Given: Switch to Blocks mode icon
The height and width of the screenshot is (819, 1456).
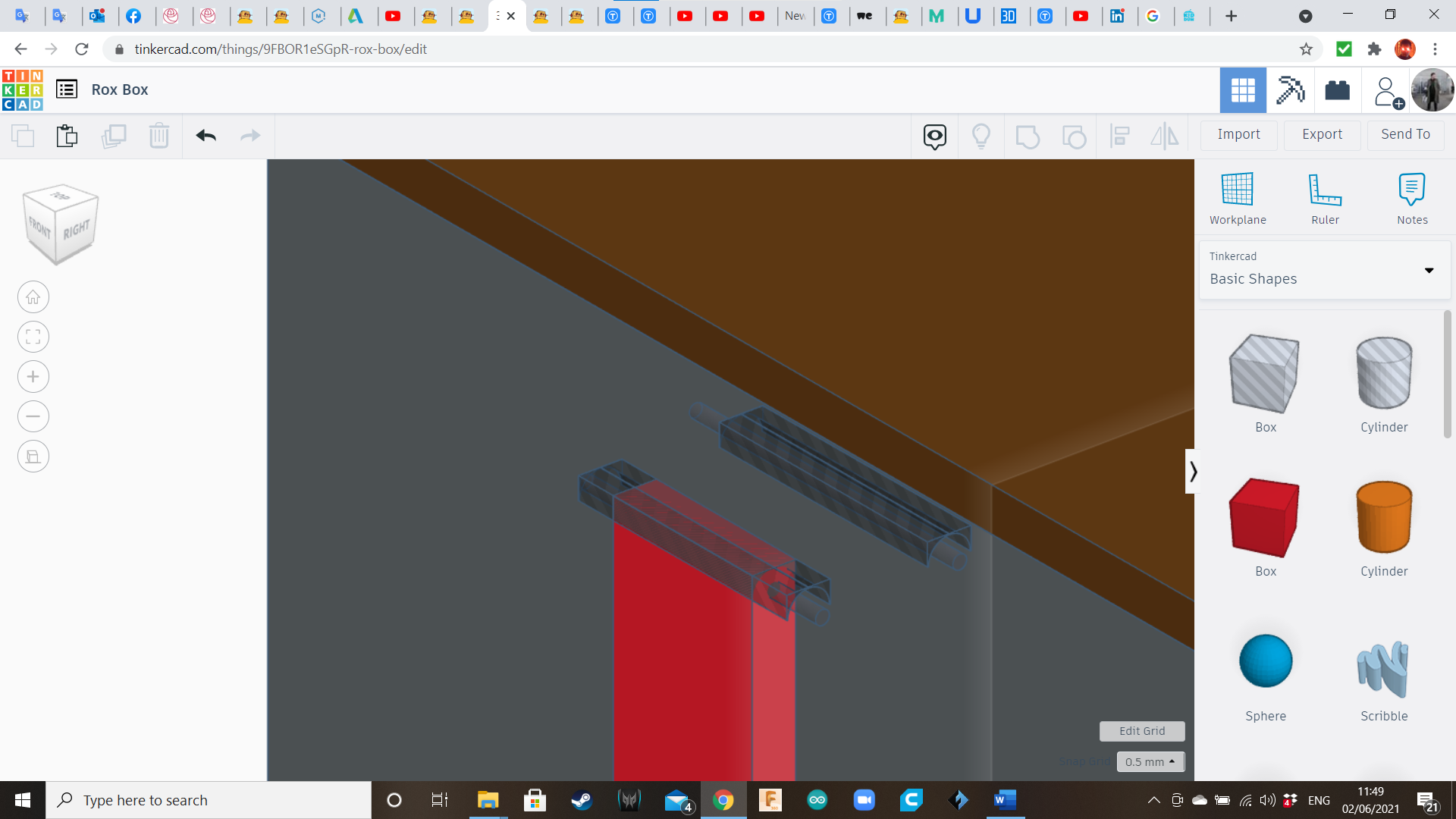Looking at the screenshot, I should pos(1290,90).
